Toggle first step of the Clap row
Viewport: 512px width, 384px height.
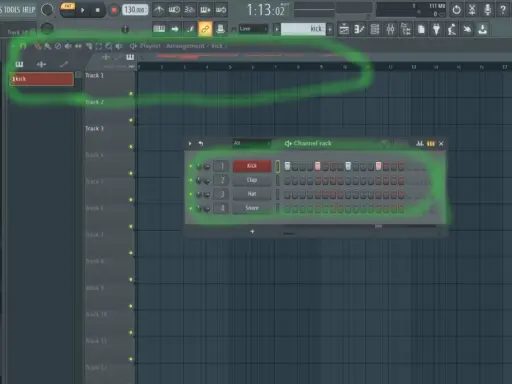pos(287,180)
